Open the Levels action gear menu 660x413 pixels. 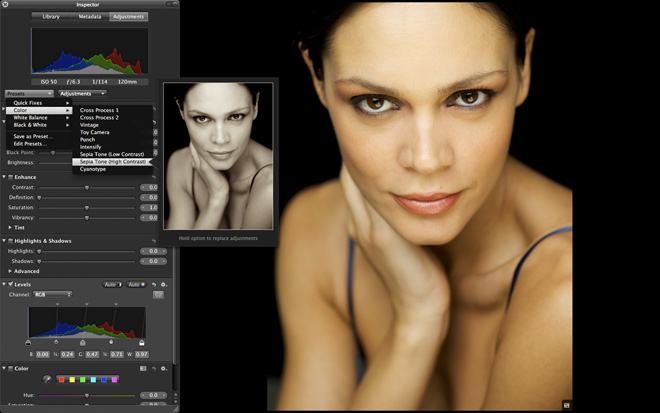[x=164, y=285]
